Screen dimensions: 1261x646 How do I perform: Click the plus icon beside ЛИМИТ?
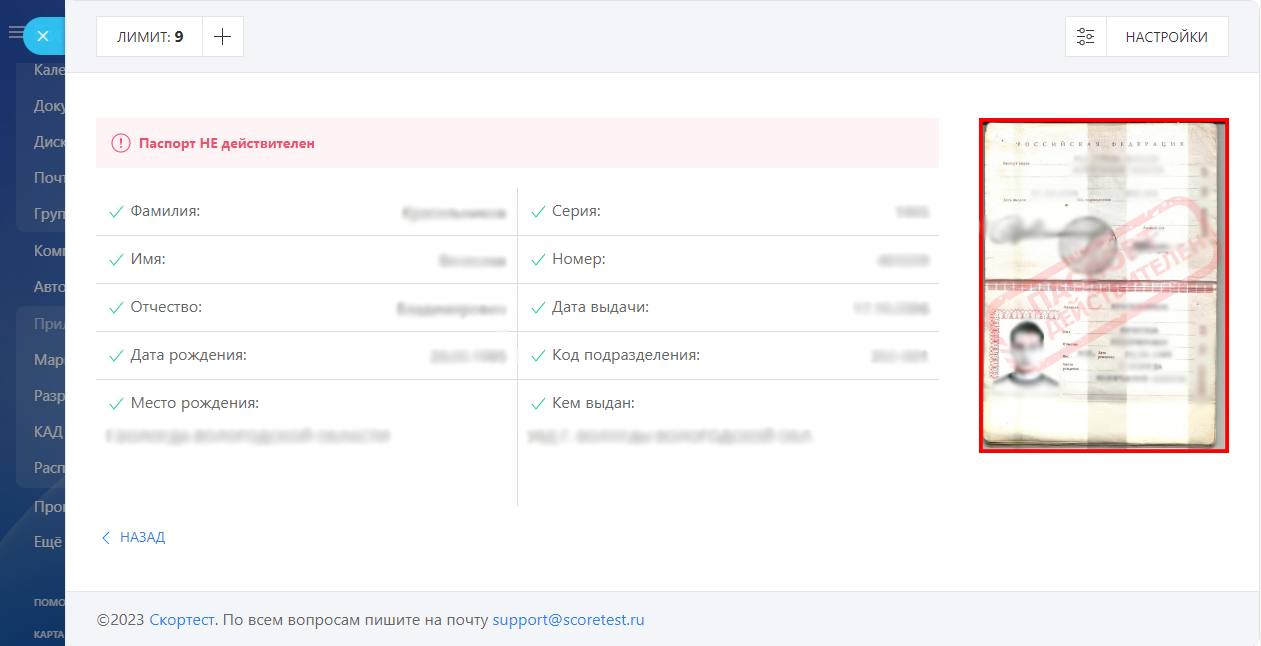(x=223, y=37)
